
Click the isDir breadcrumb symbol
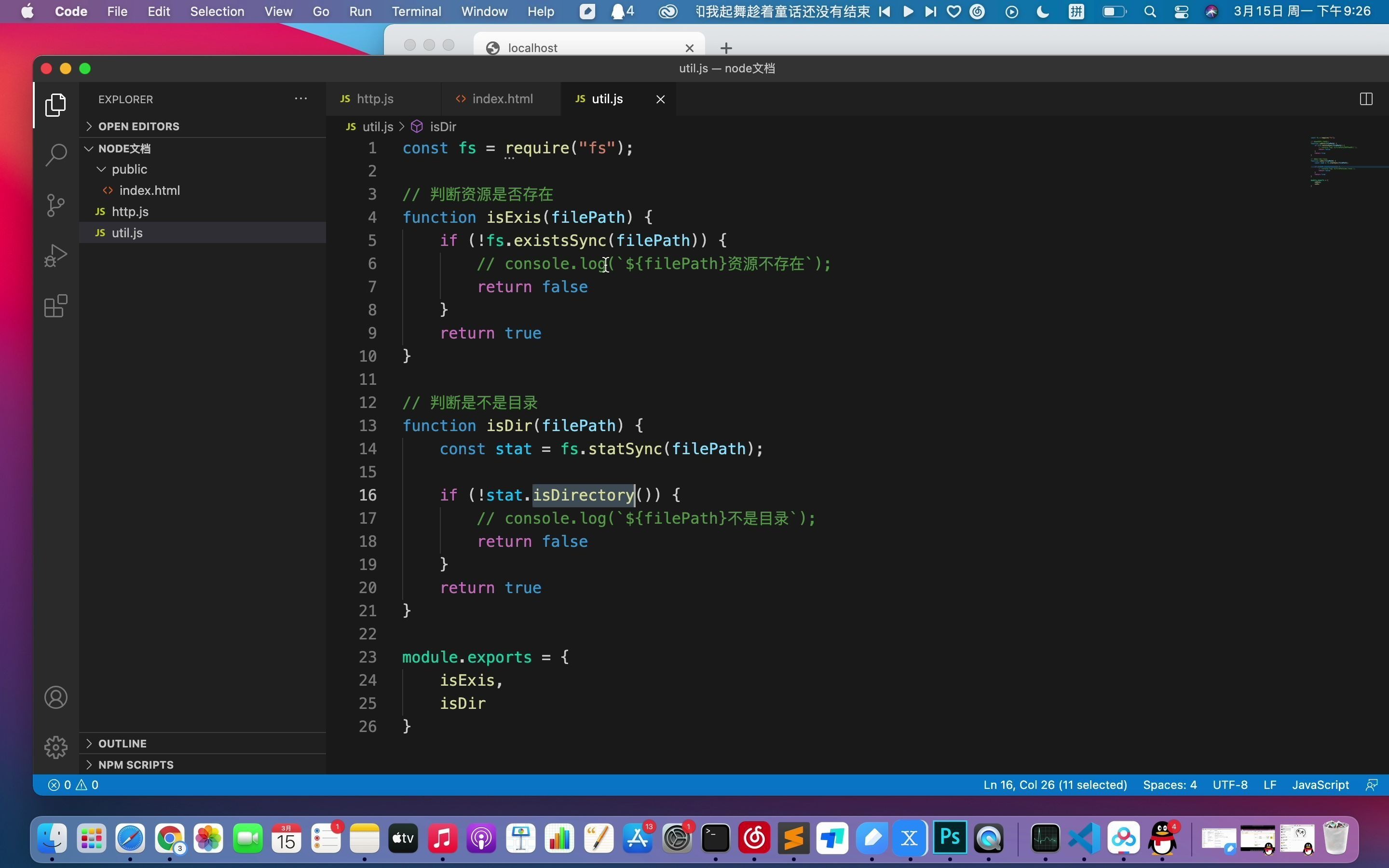tap(435, 126)
